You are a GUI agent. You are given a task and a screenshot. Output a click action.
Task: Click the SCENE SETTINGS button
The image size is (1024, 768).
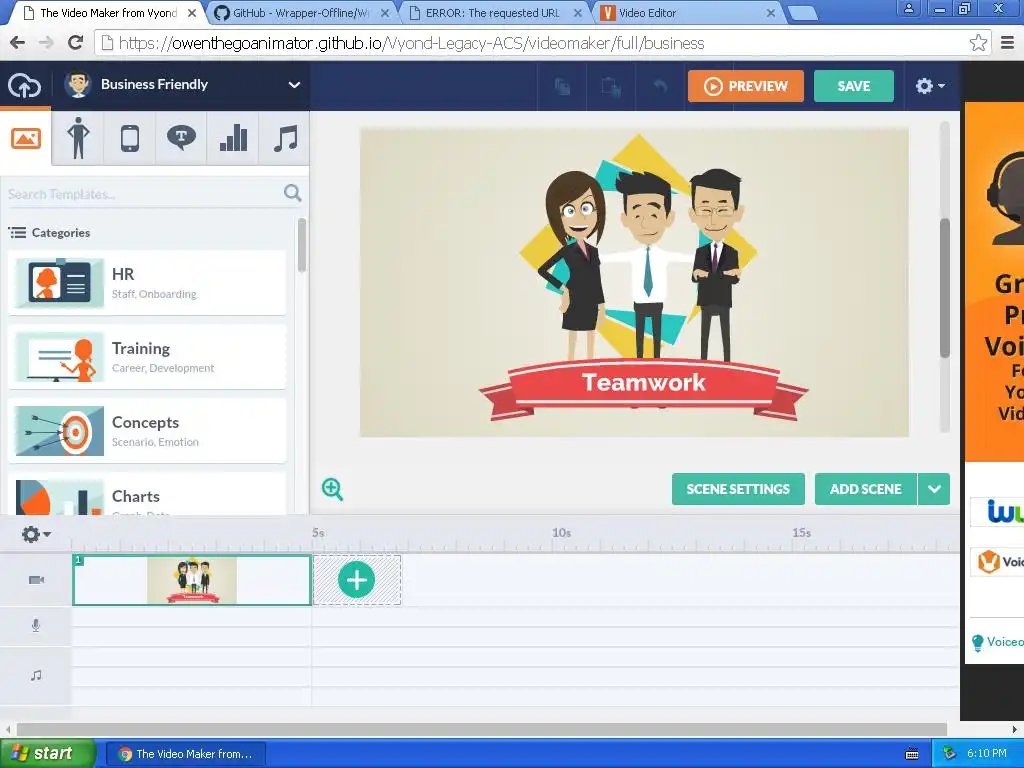tap(738, 489)
